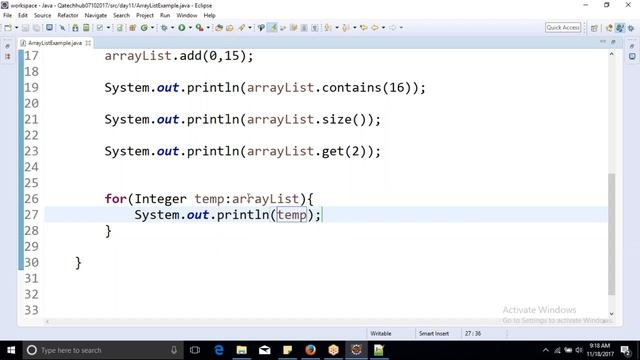This screenshot has height=360, width=640.
Task: Click the Open Task toolbar icon
Action: (x=230, y=28)
